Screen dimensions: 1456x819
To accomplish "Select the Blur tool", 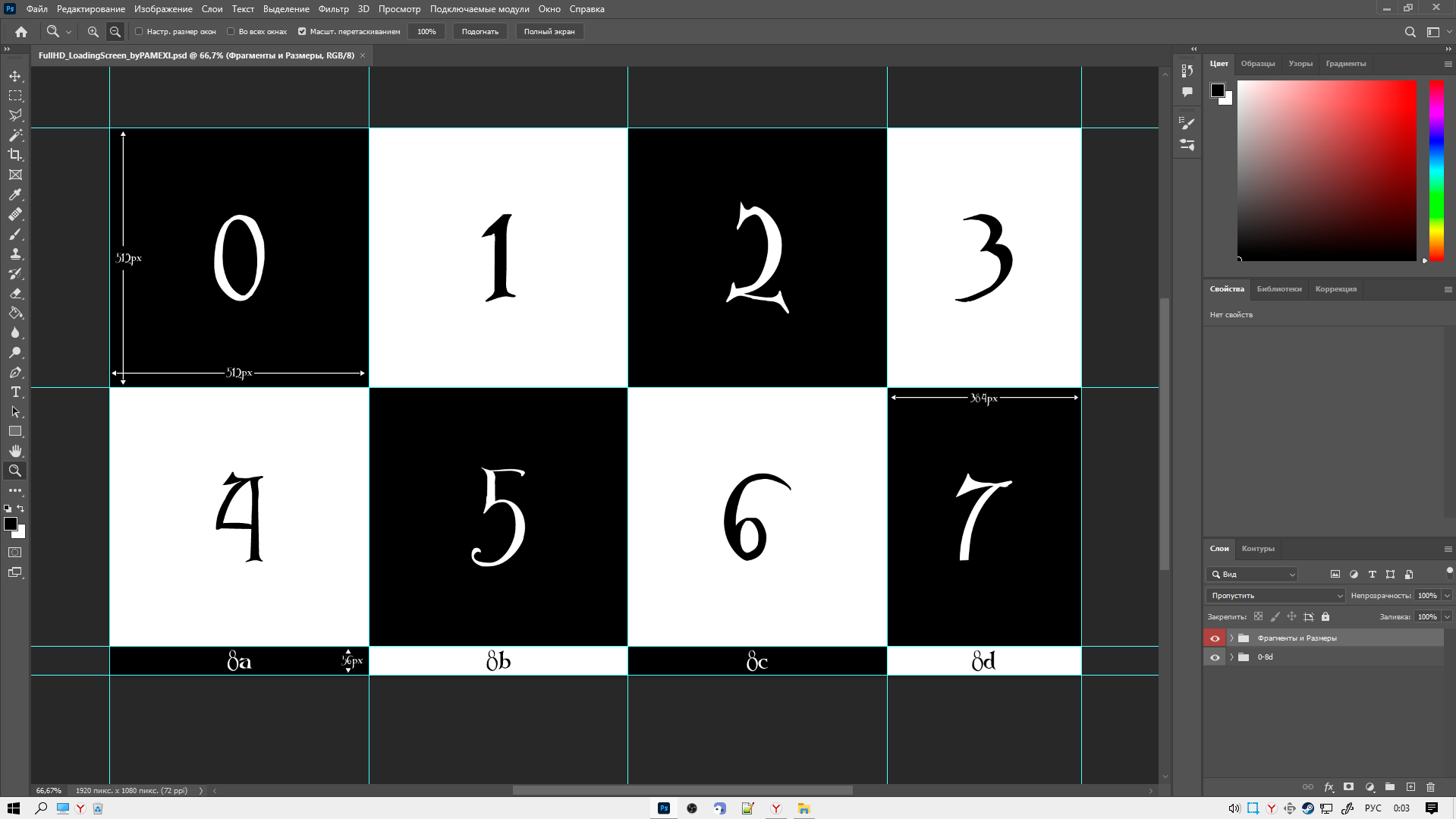I will pos(15,333).
